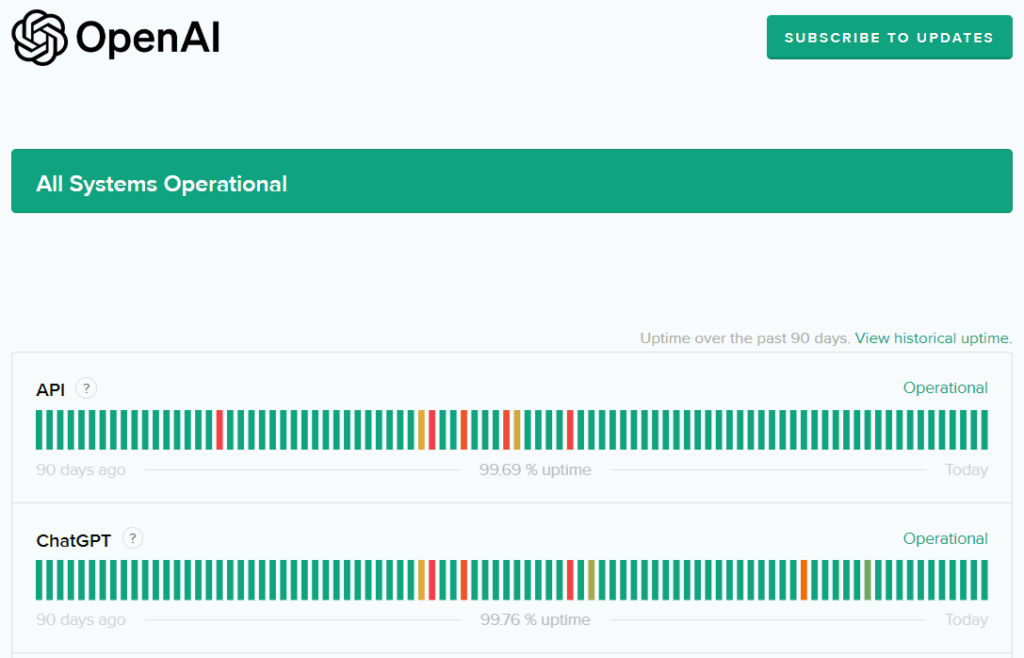This screenshot has width=1024, height=658.
Task: Click the ChatGPT component name
Action: coord(73,541)
